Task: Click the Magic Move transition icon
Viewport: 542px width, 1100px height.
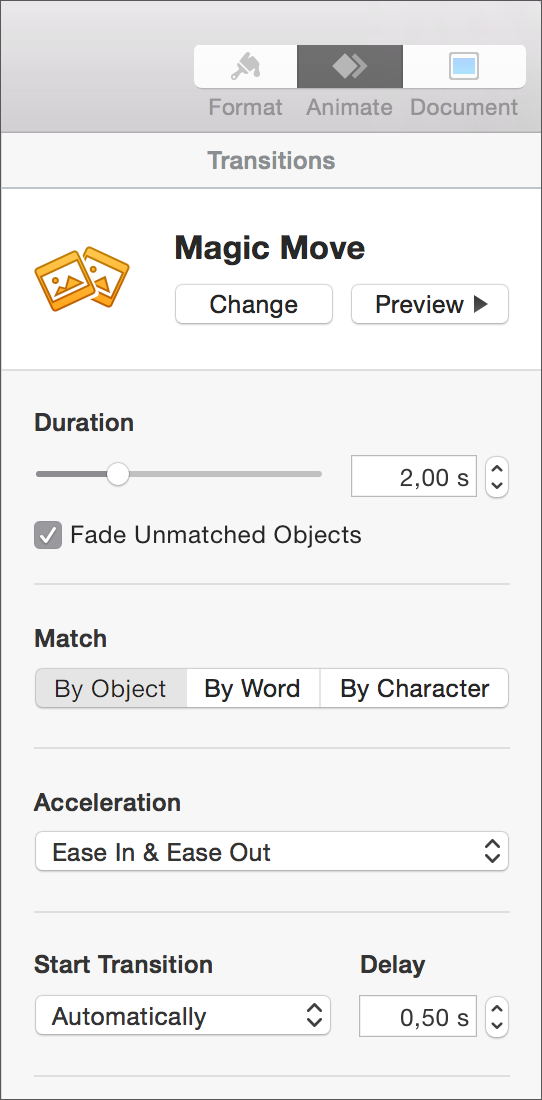Action: click(x=82, y=278)
